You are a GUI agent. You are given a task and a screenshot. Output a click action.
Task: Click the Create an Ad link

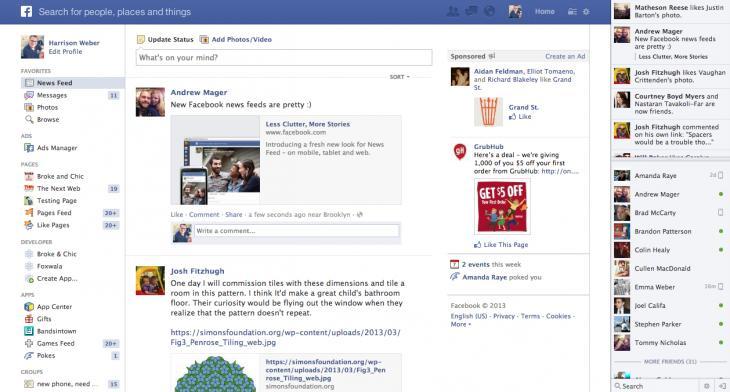coord(565,56)
